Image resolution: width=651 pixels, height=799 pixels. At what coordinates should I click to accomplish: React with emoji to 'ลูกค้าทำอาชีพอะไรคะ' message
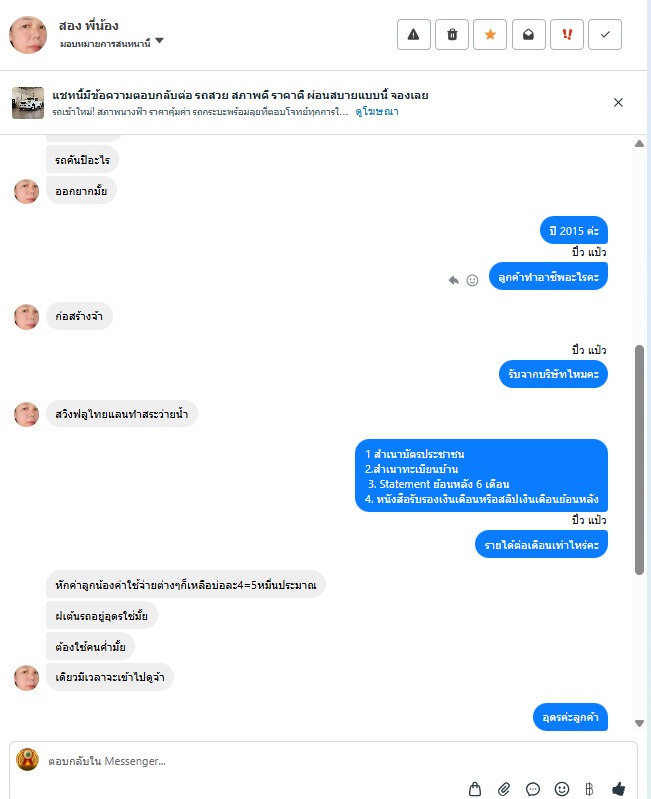[473, 280]
